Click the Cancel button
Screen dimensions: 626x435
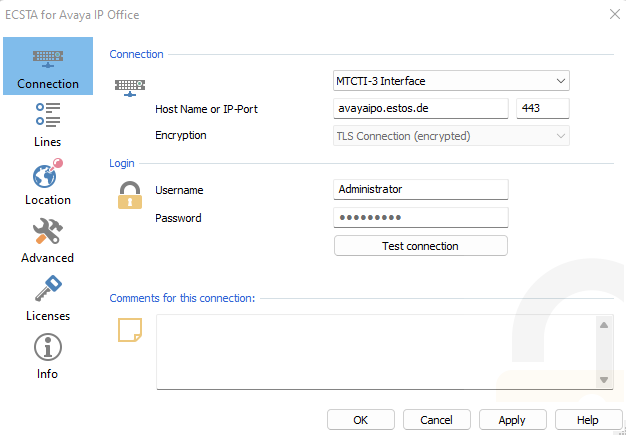click(x=437, y=420)
